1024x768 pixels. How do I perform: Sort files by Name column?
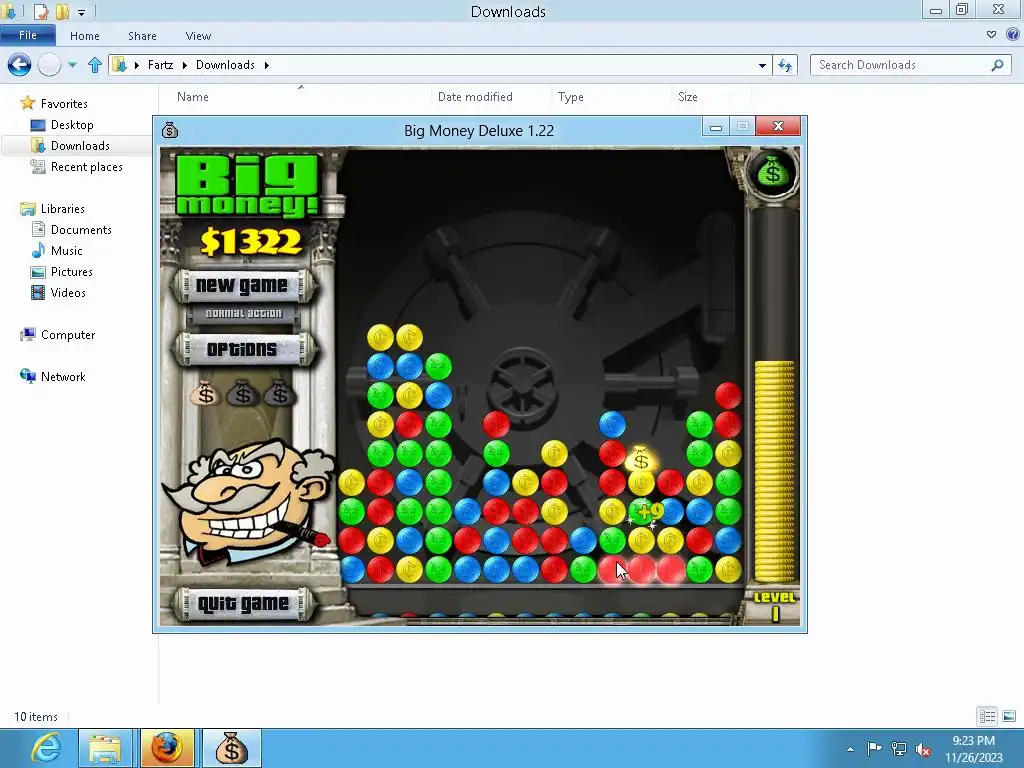(x=193, y=97)
